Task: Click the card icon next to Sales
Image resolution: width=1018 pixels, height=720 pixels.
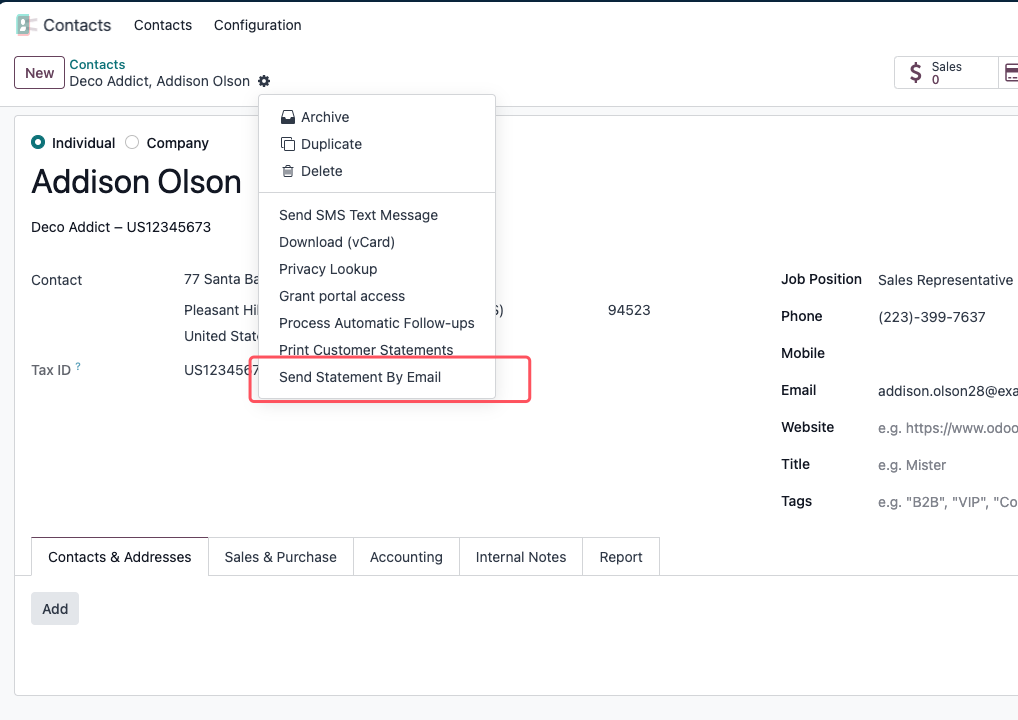Action: coord(1011,72)
